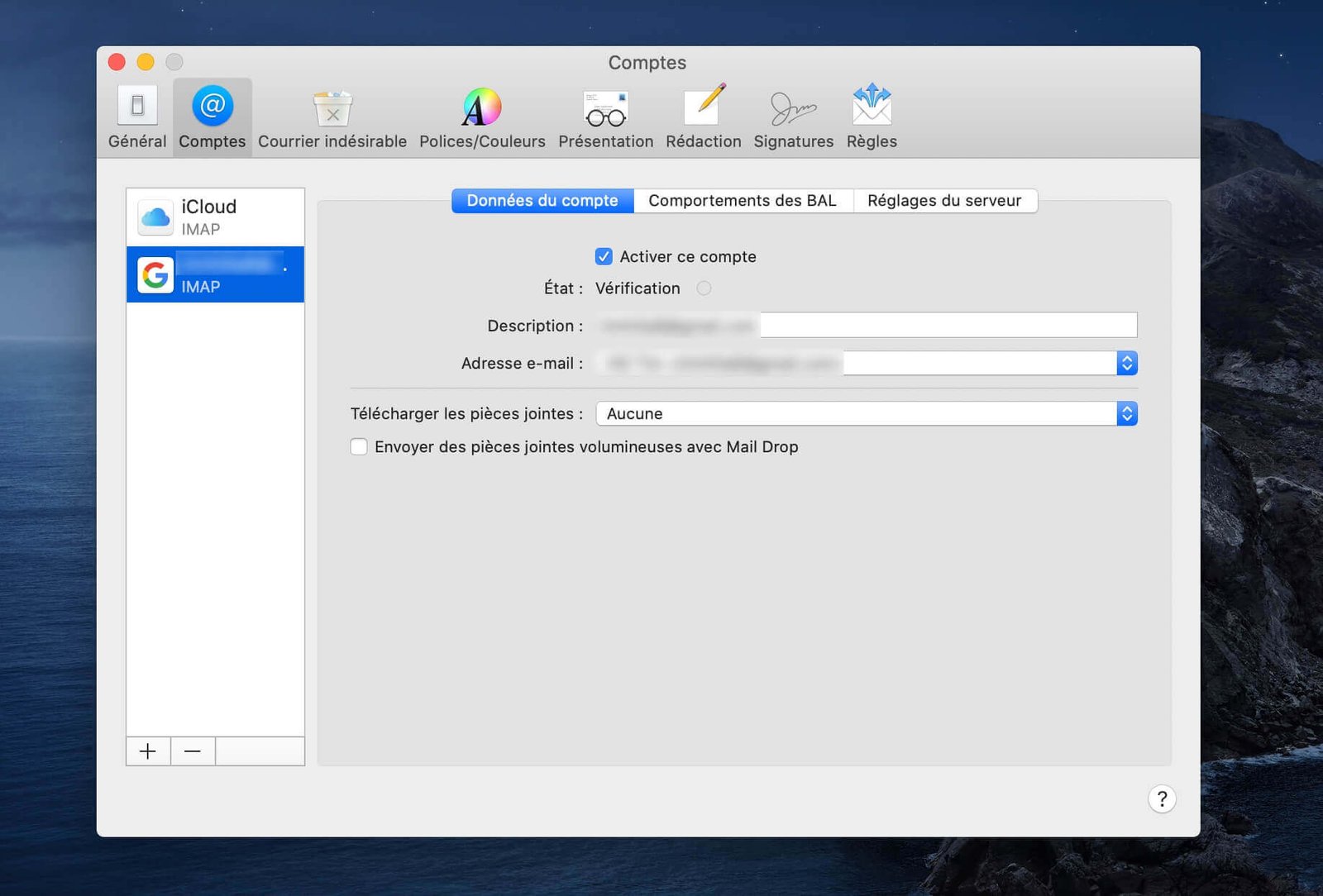1323x896 pixels.
Task: Enable Mail Drop for large attachments
Action: [359, 447]
